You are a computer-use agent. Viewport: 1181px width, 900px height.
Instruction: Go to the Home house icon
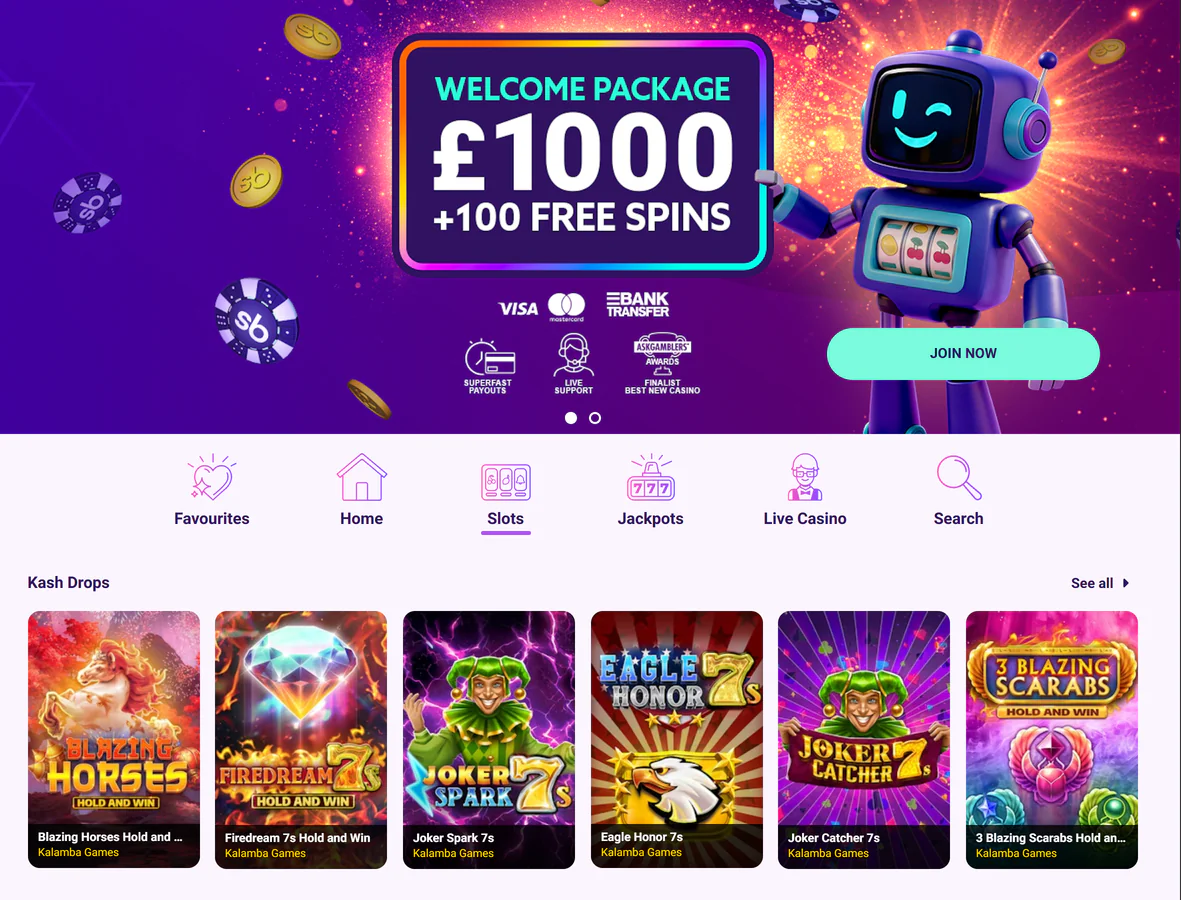pos(362,477)
